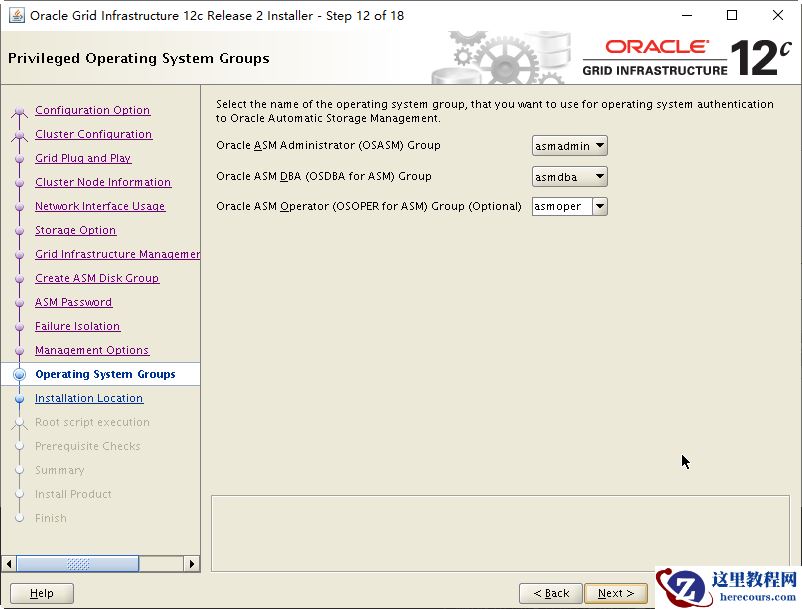Screen dimensions: 802x609
Task: Click the Failure Isolation step bullet icon
Action: point(19,327)
